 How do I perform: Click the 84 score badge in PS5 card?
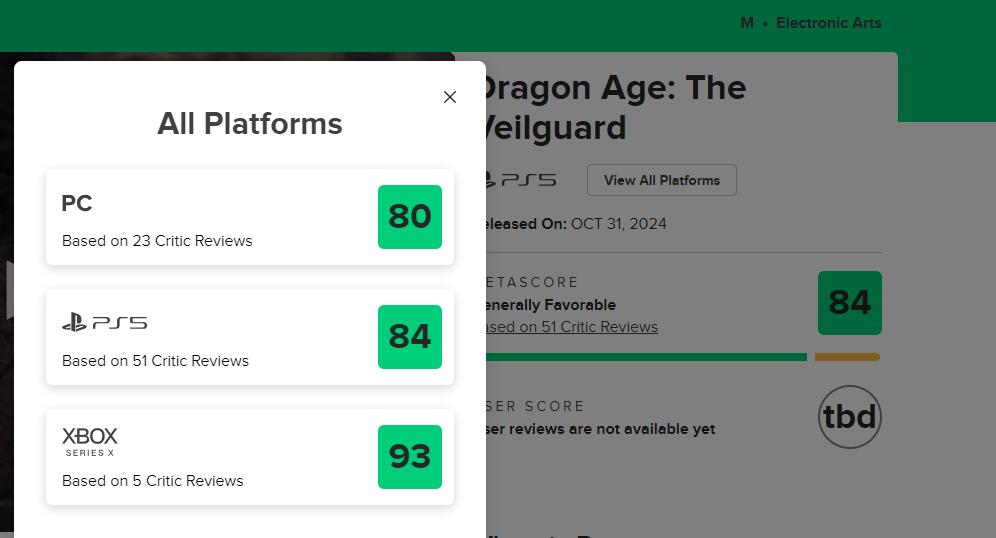point(409,337)
